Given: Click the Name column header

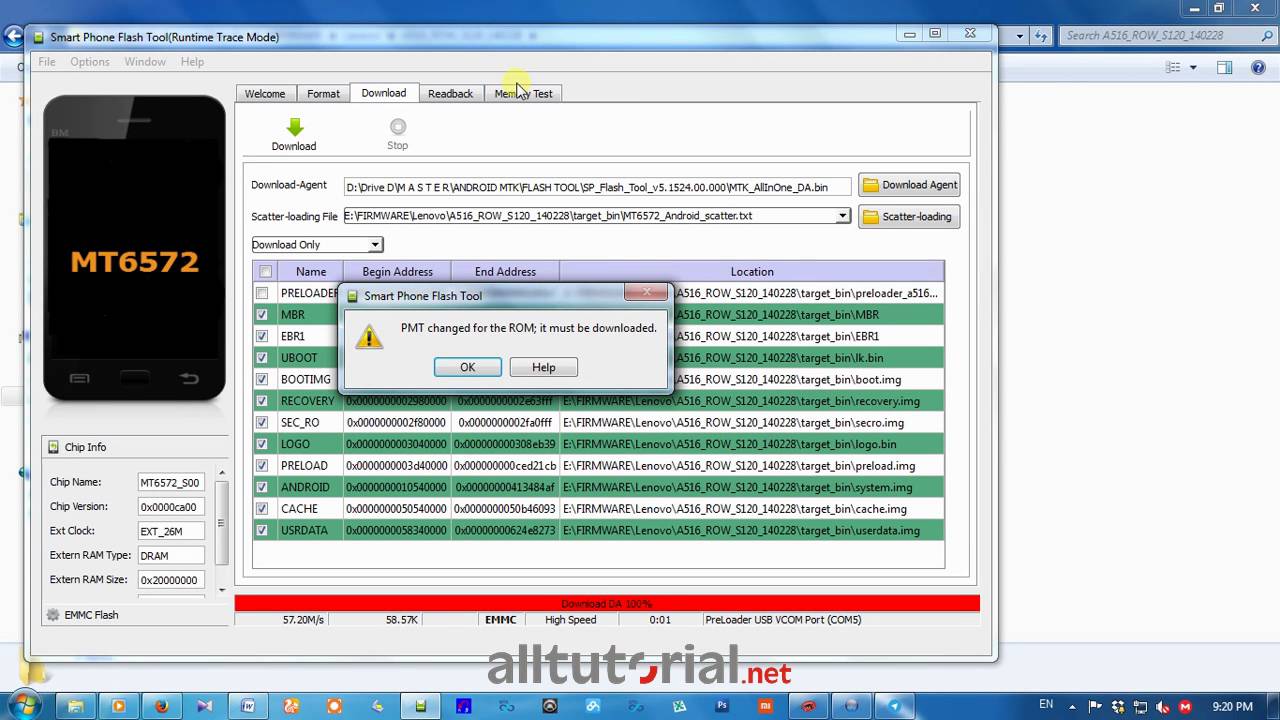Looking at the screenshot, I should point(311,271).
